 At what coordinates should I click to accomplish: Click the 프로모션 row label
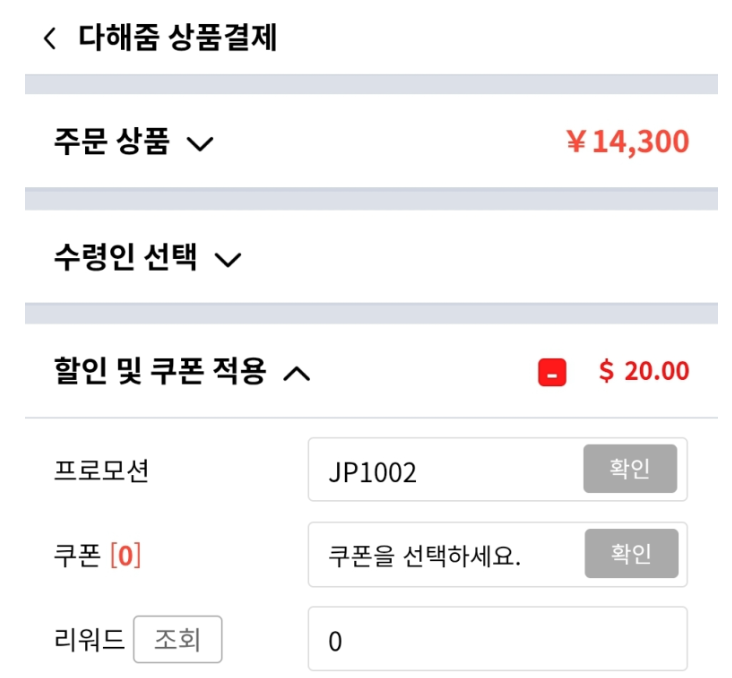[101, 470]
